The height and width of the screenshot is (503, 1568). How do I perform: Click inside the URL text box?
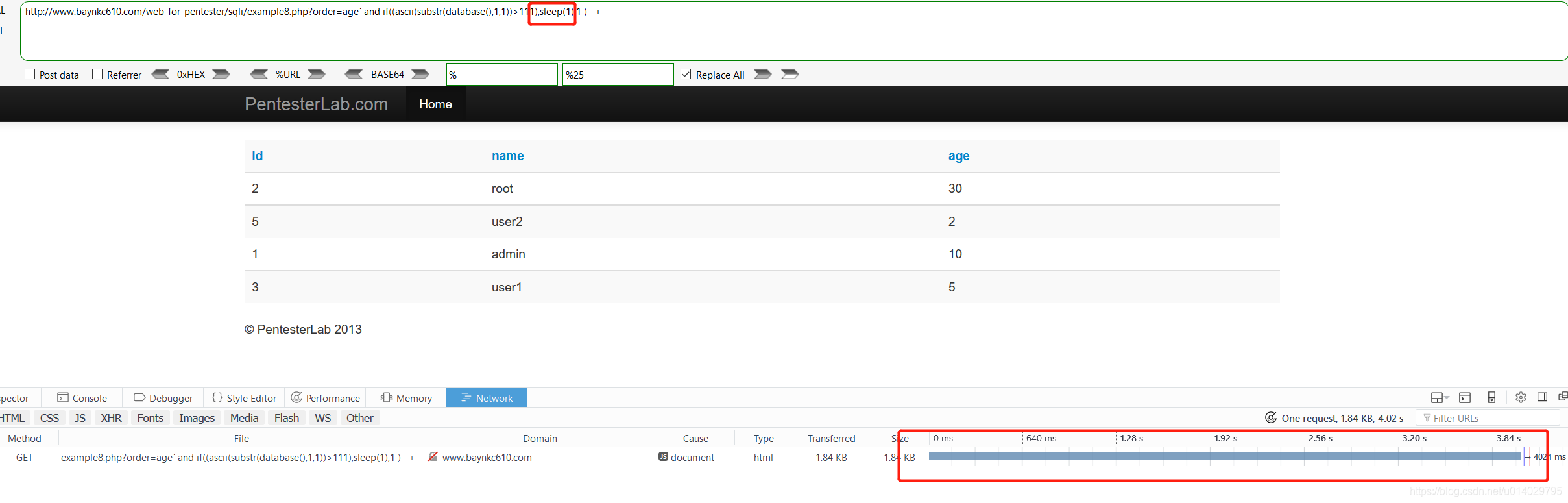(x=794, y=31)
